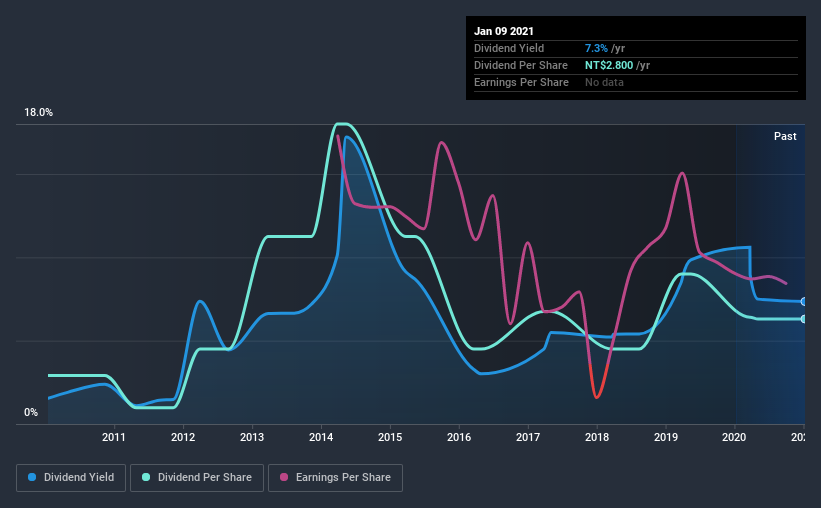Click the Earnings Per Share tooltip row label
The image size is (821, 508).
click(x=521, y=82)
